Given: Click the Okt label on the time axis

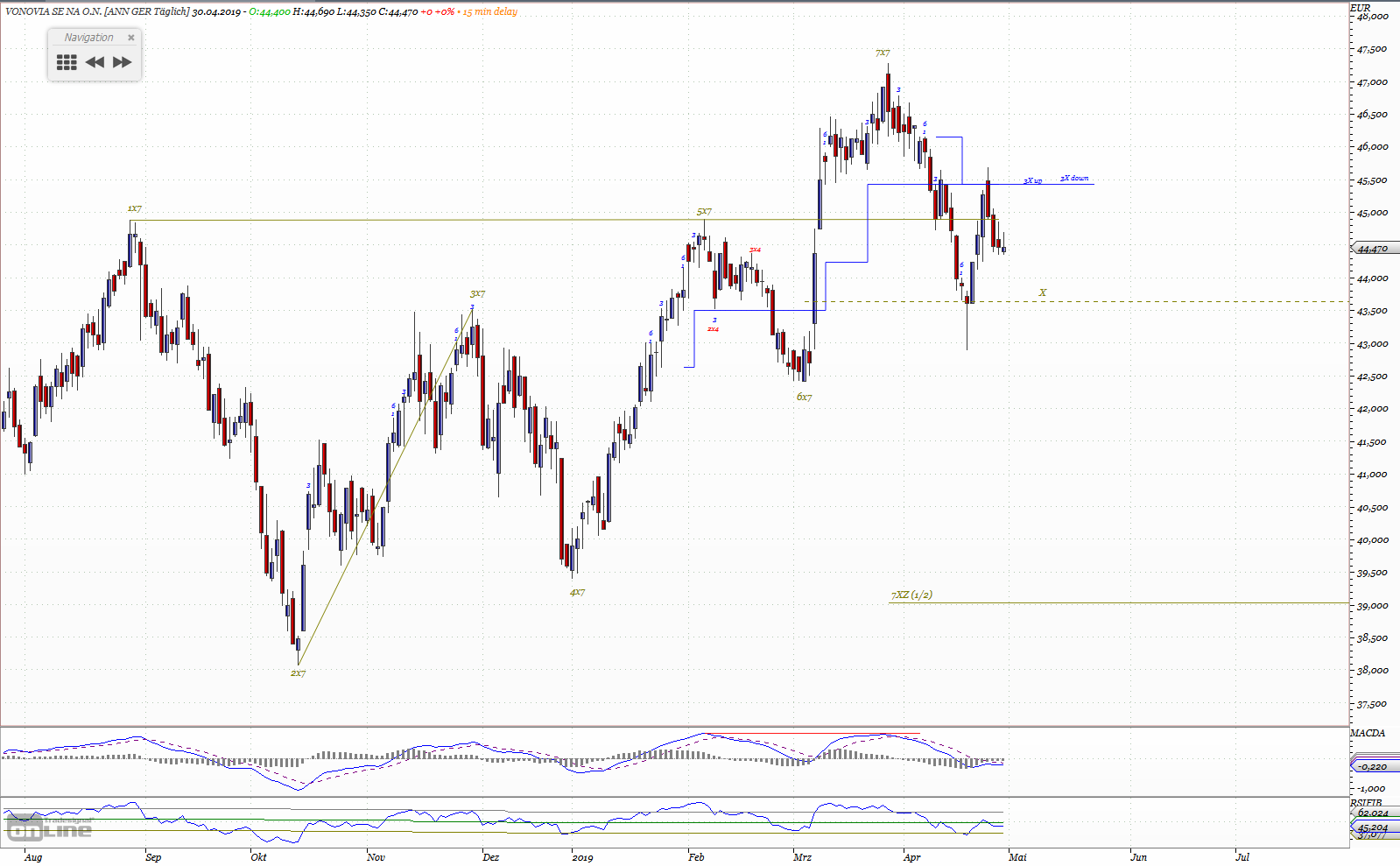Looking at the screenshot, I should 258,857.
